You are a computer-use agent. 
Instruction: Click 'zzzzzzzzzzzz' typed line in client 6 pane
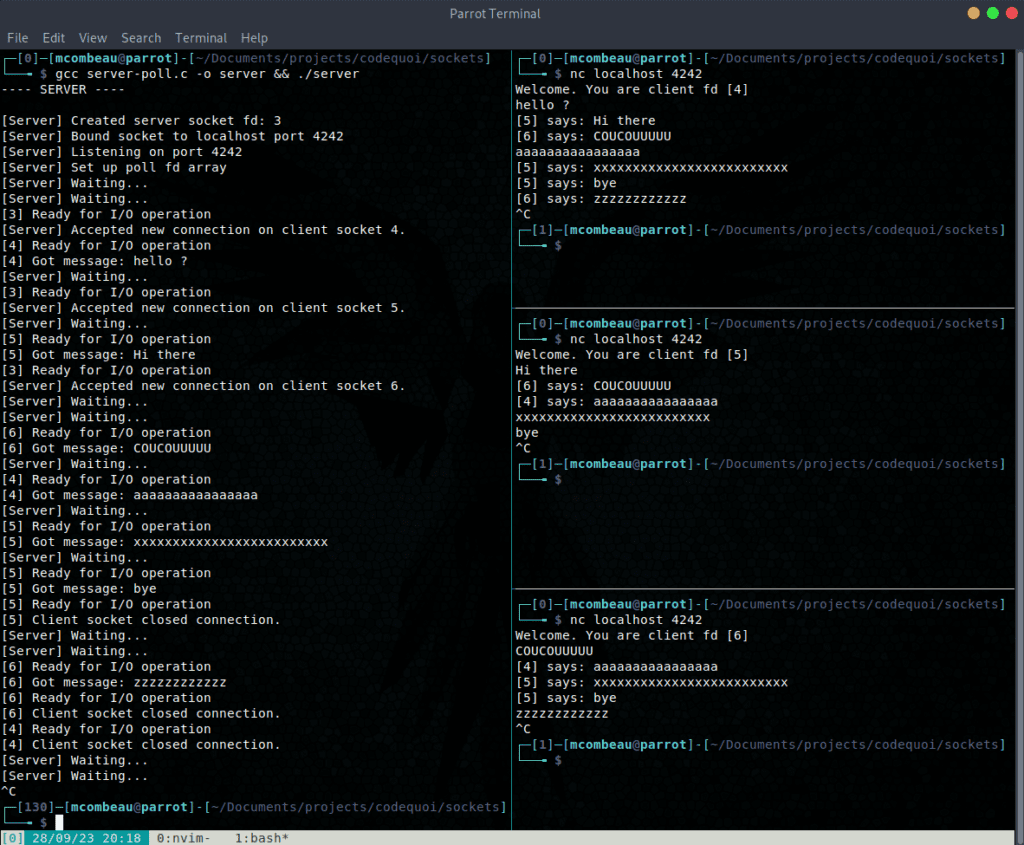pos(562,714)
